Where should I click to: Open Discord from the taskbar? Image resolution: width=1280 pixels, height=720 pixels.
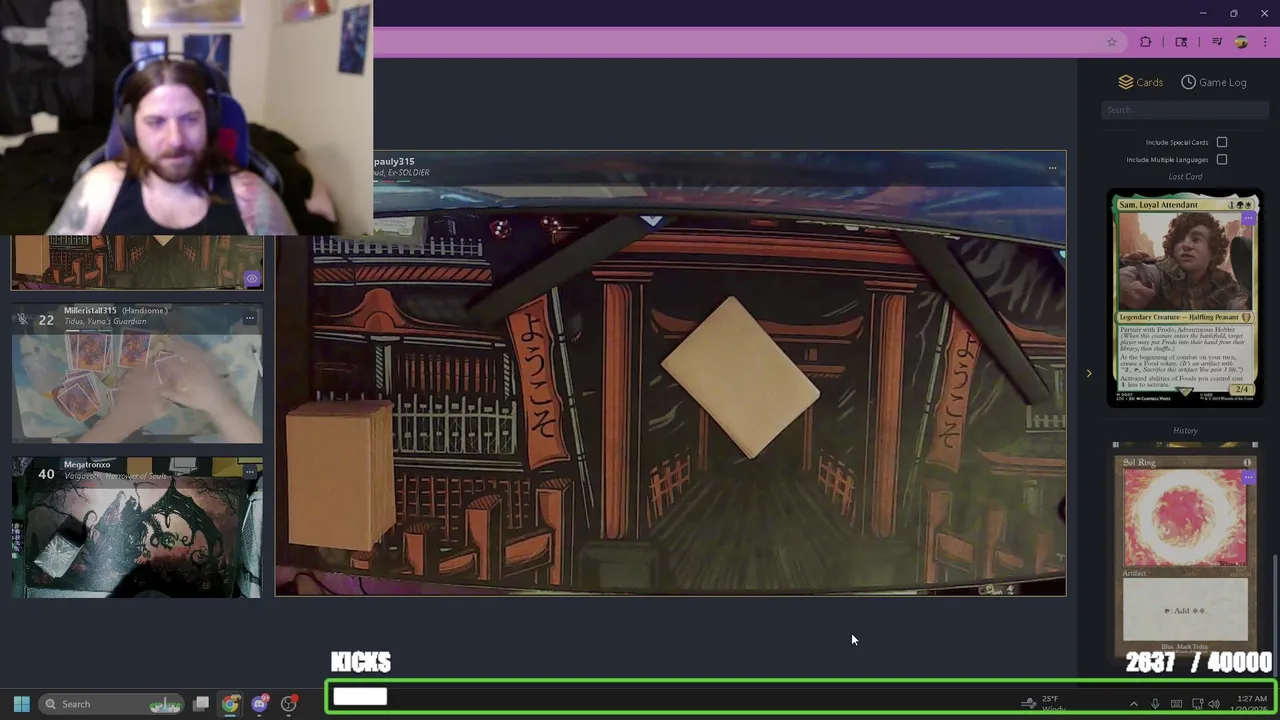pyautogui.click(x=260, y=704)
